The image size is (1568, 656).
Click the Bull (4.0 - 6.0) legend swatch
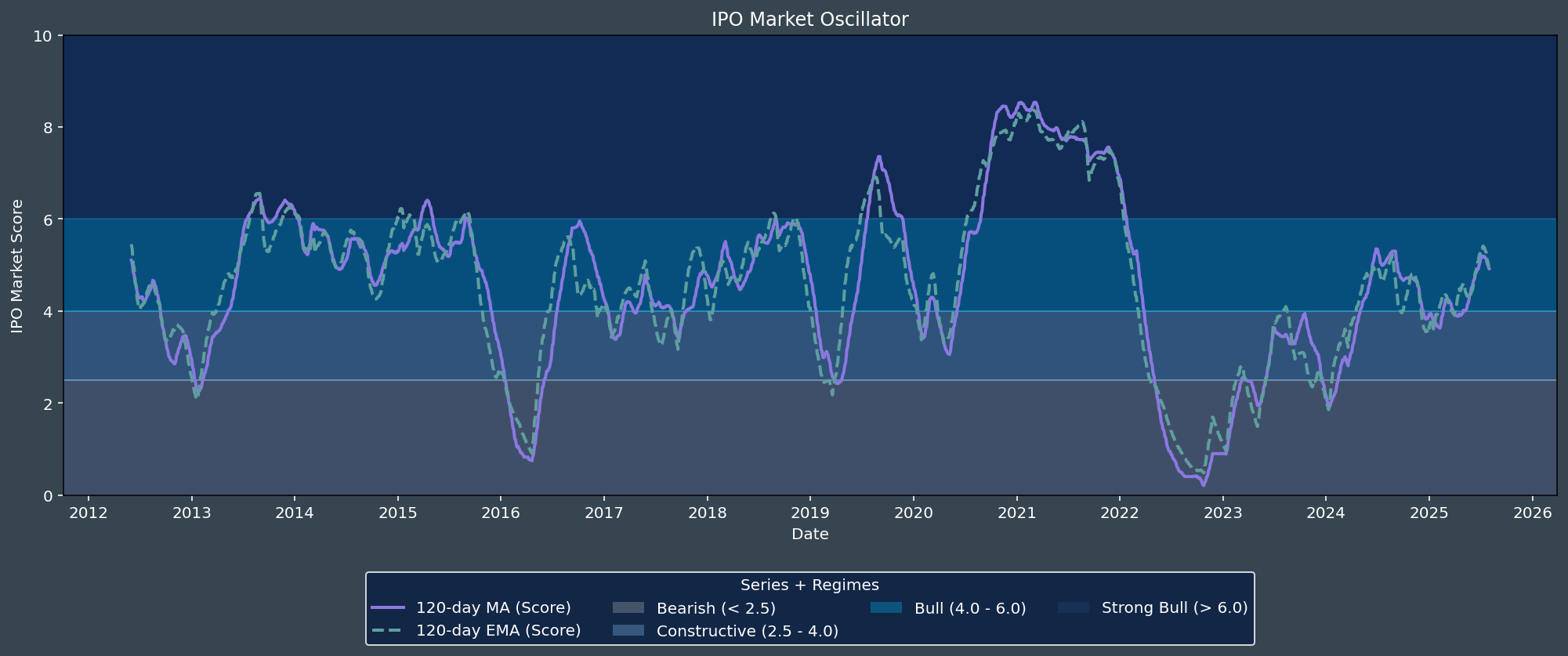click(x=885, y=608)
